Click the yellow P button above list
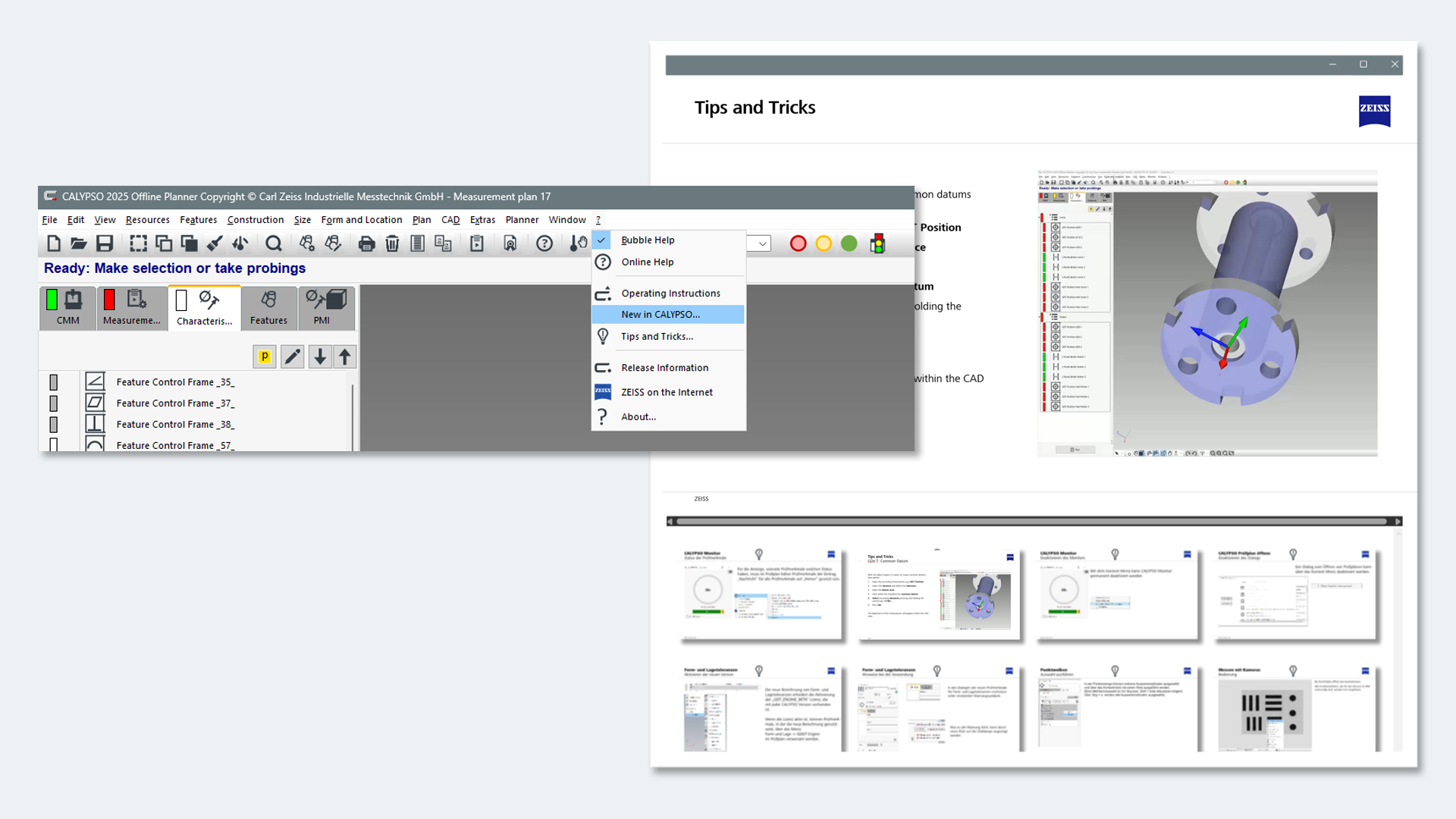 pyautogui.click(x=265, y=356)
